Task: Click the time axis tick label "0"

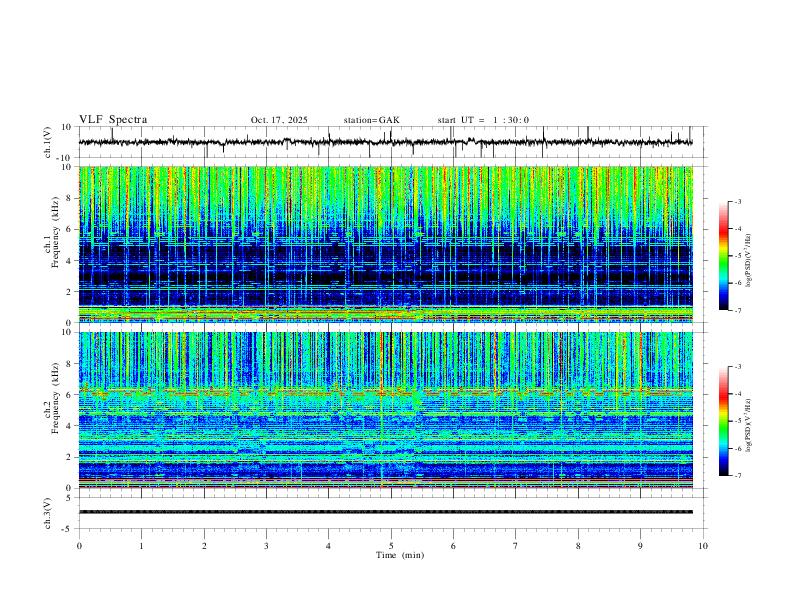Action: 79,546
